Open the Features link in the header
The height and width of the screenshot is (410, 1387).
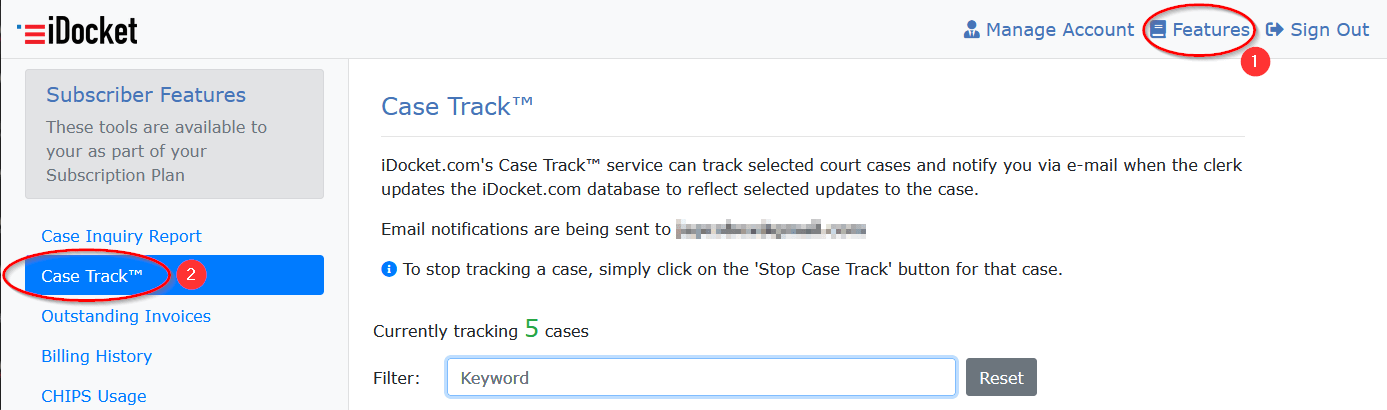(1210, 30)
